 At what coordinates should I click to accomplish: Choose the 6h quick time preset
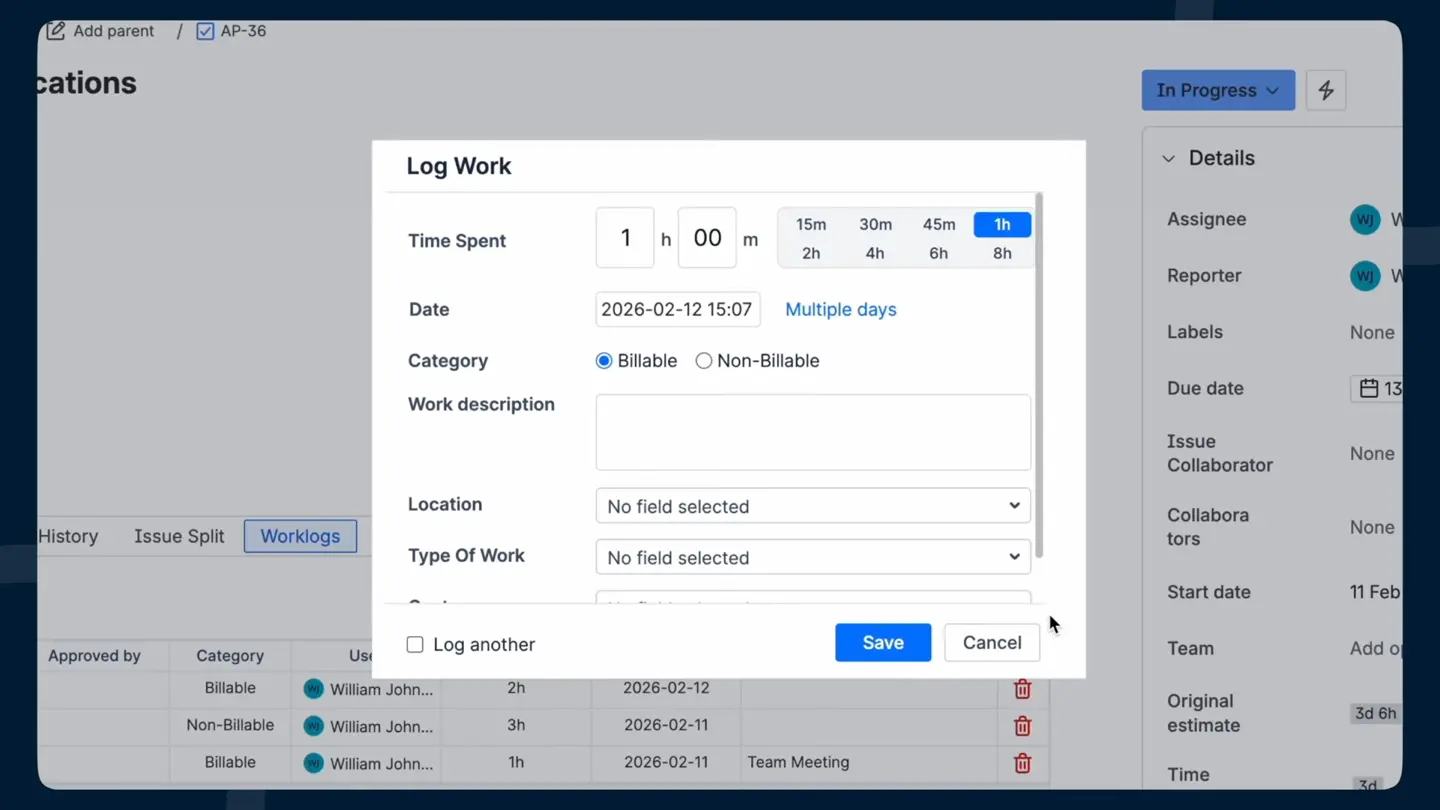939,253
